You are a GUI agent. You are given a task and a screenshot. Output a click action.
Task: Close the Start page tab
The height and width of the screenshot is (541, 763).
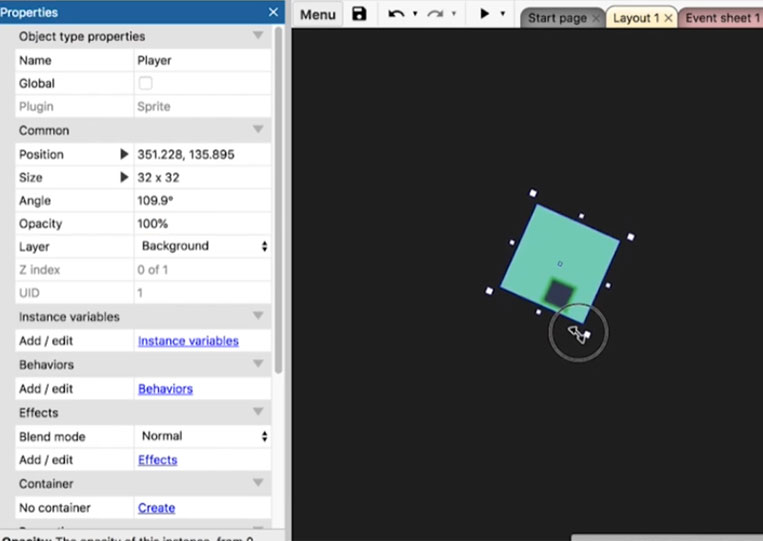(596, 18)
